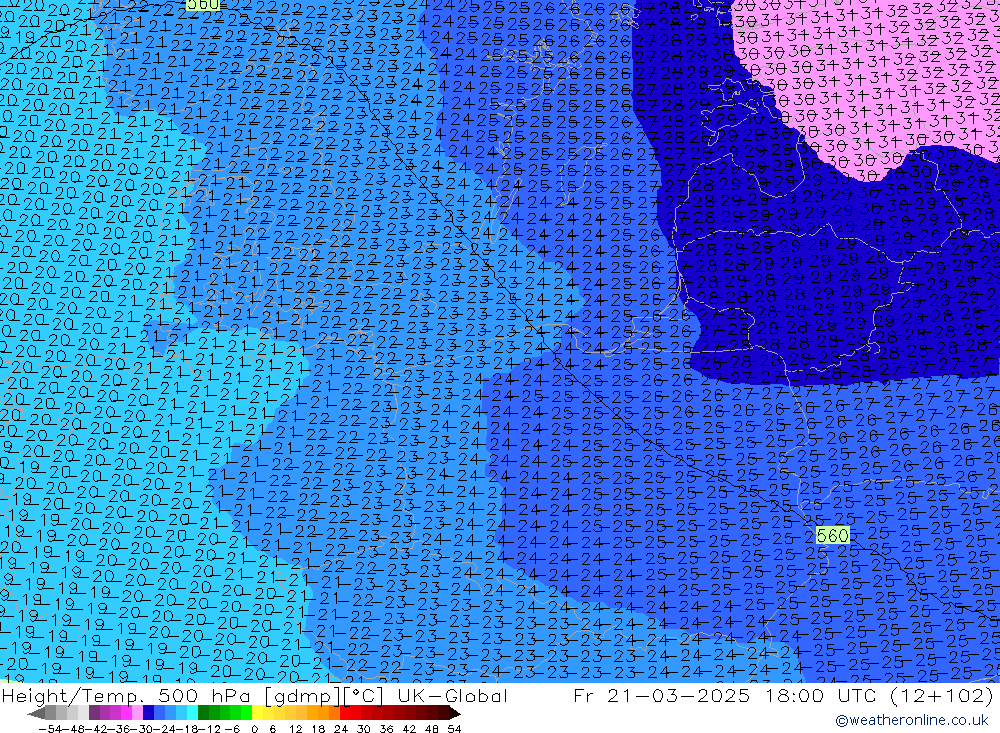Viewport: 1000px width, 733px height.
Task: Click the 560 contour label near the lower right
Action: 832,535
